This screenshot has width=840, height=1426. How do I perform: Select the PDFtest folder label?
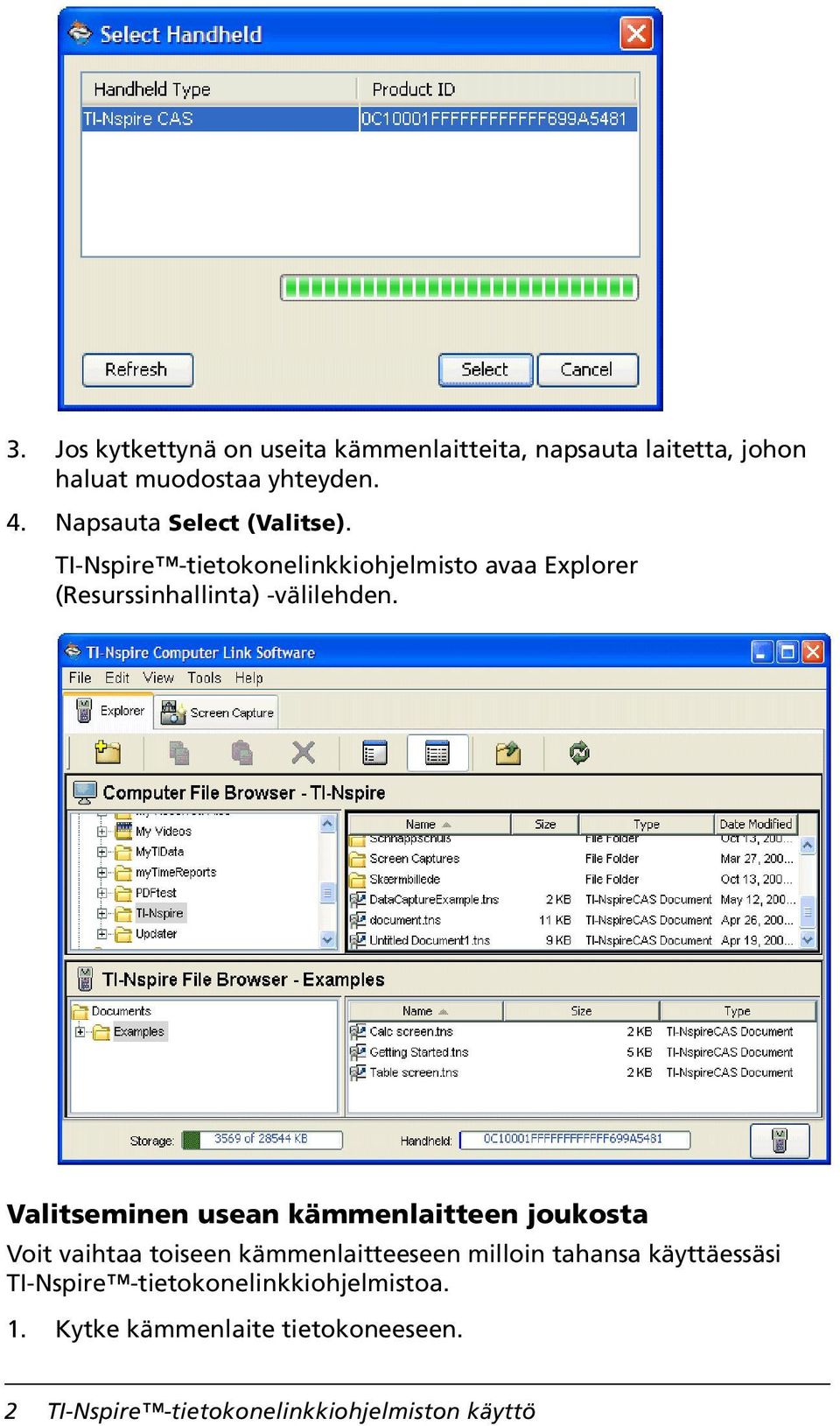click(x=156, y=893)
